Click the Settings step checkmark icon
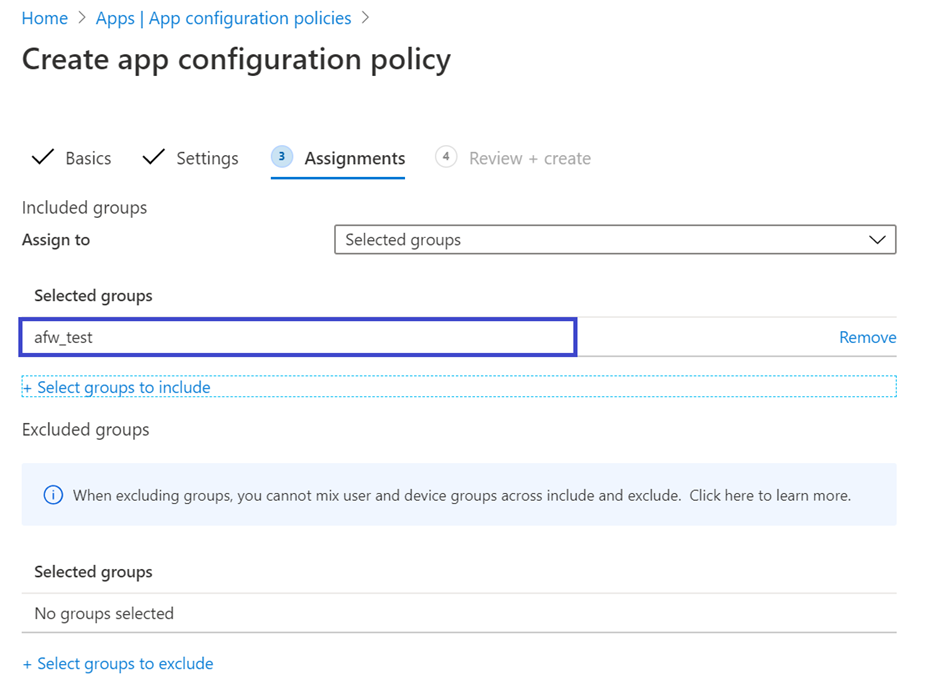The image size is (935, 680). click(153, 158)
